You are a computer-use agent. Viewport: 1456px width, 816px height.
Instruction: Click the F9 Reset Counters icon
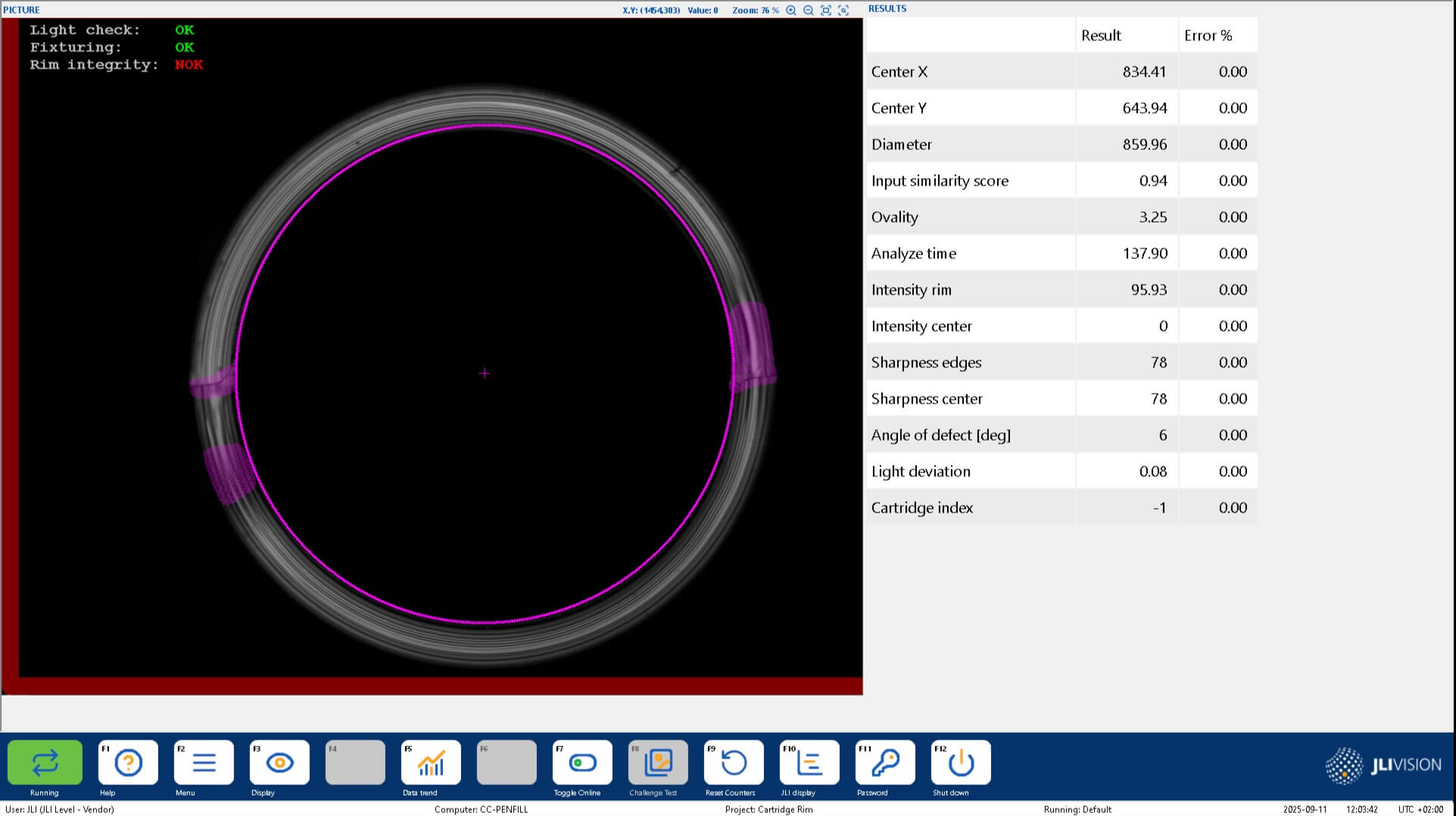[734, 762]
